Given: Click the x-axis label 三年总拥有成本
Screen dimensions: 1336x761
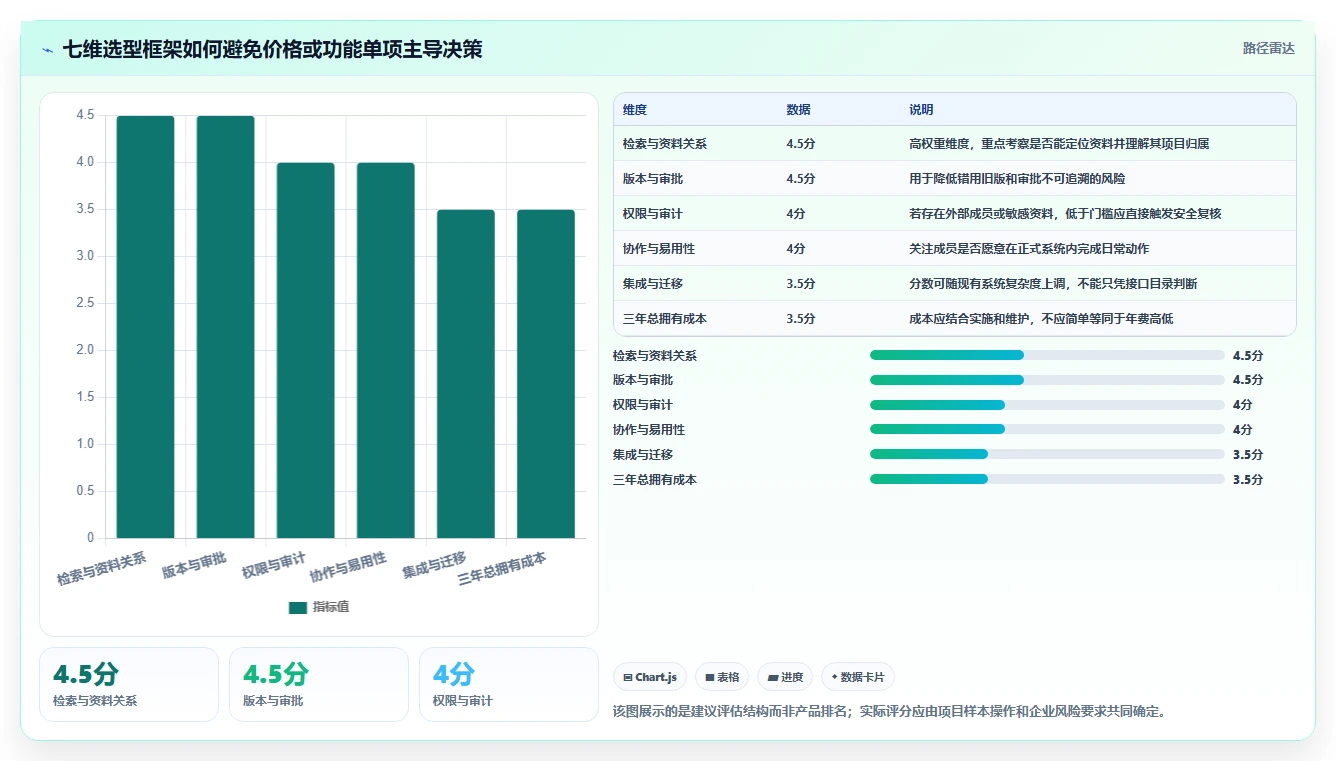Looking at the screenshot, I should click(503, 570).
